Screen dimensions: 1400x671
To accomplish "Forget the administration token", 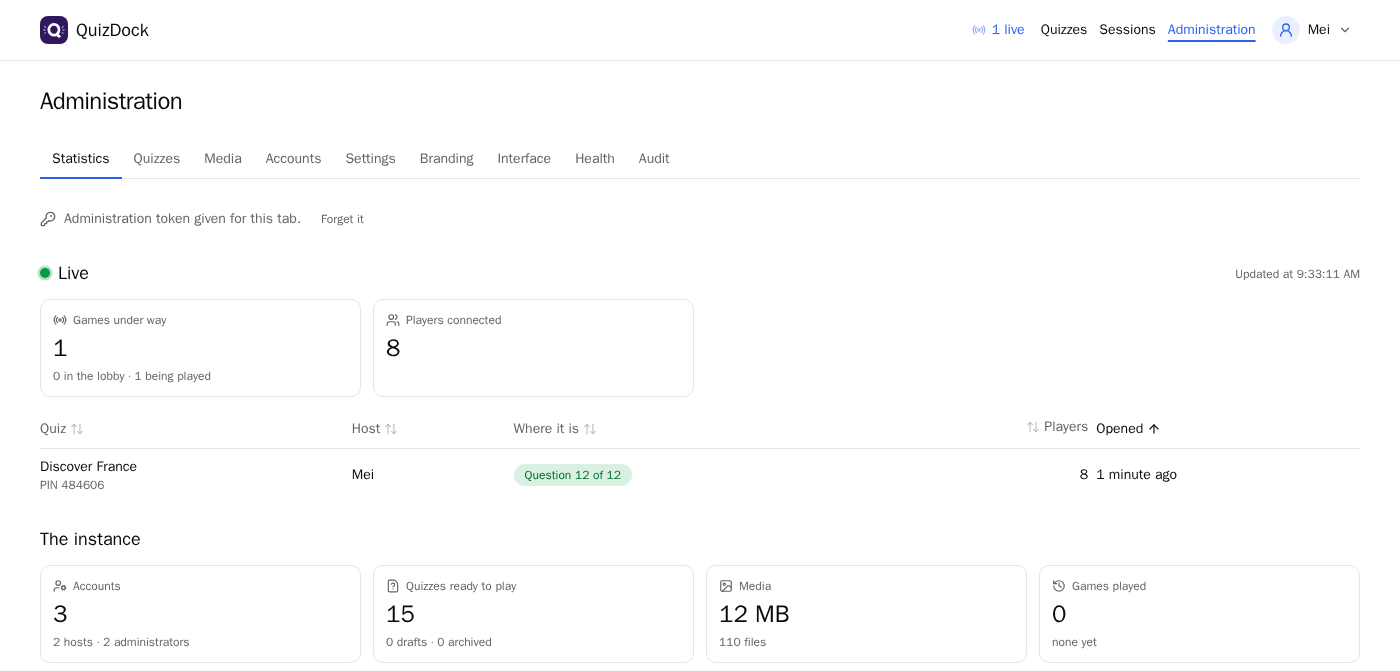I will click(342, 219).
